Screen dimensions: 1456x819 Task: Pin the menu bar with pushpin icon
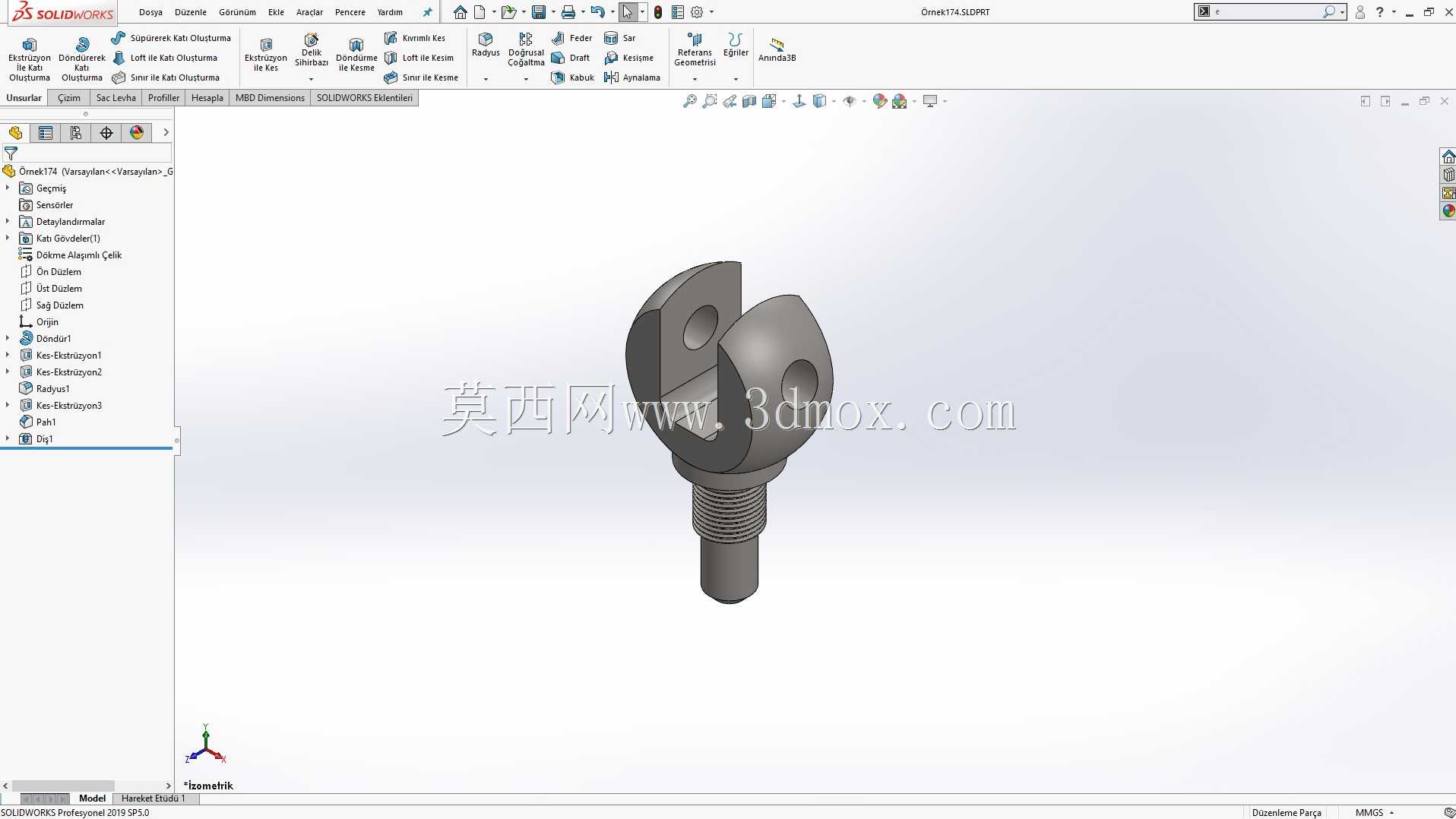click(427, 12)
